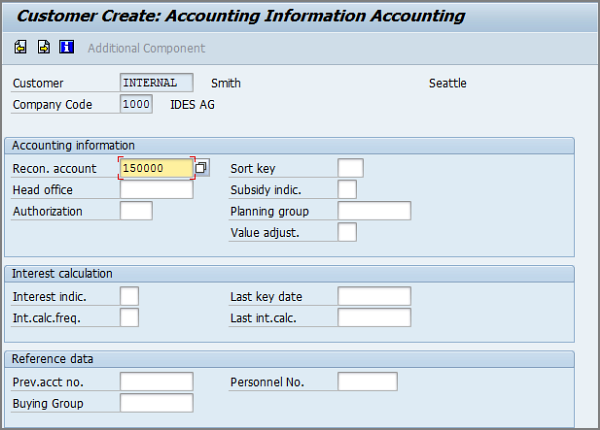600x430 pixels.
Task: Focus the Authorization input field
Action: click(136, 211)
